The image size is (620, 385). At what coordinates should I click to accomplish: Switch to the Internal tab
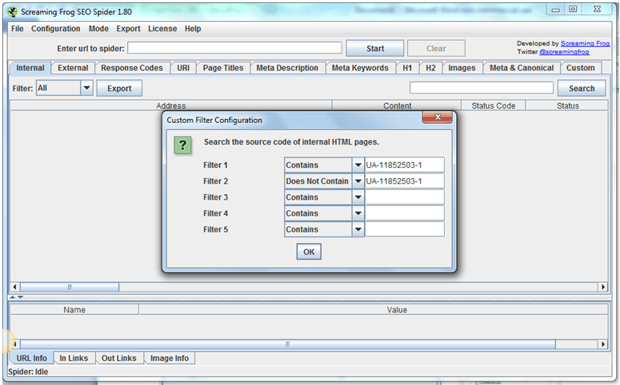click(x=30, y=68)
